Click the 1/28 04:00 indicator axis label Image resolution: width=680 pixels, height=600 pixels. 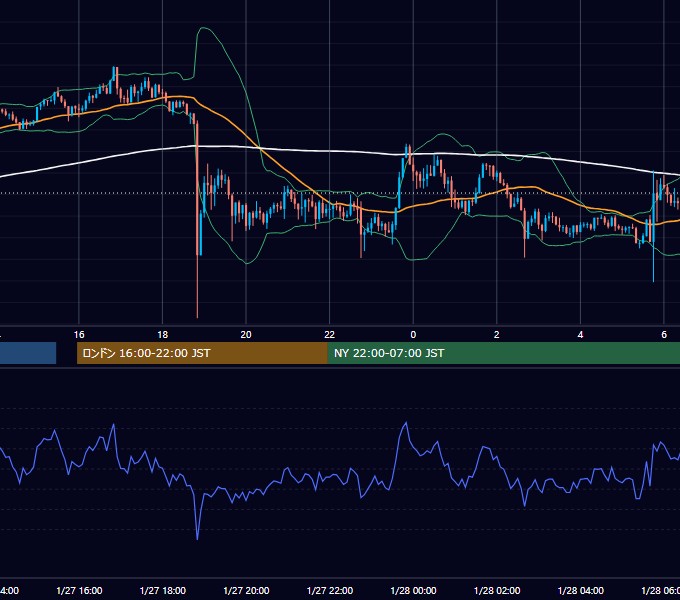tap(581, 591)
